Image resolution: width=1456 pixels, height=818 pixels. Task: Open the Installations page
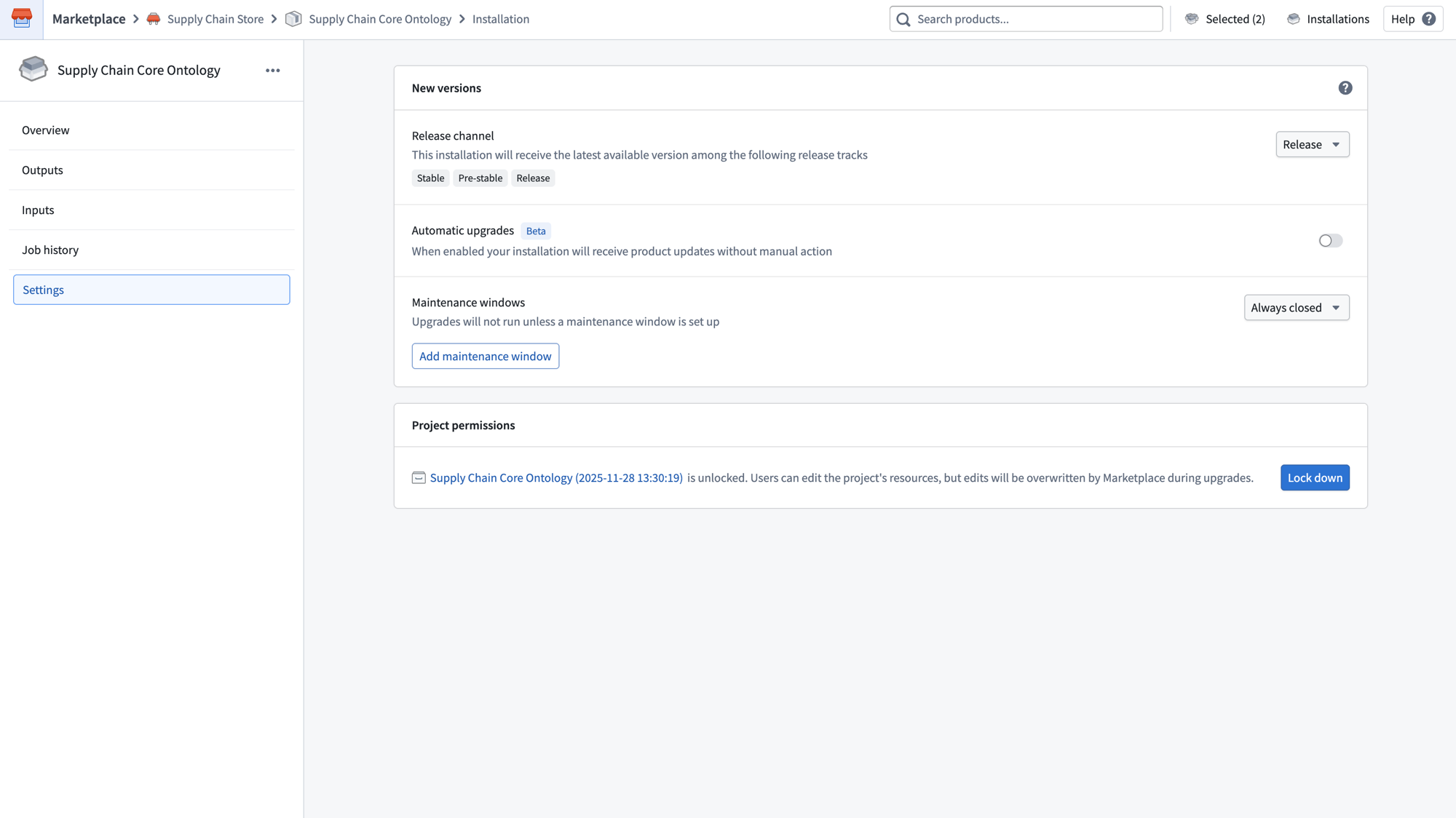tap(1328, 19)
